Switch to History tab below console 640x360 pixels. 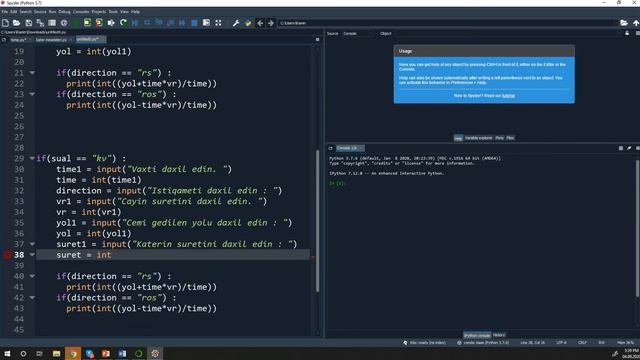pyautogui.click(x=499, y=335)
